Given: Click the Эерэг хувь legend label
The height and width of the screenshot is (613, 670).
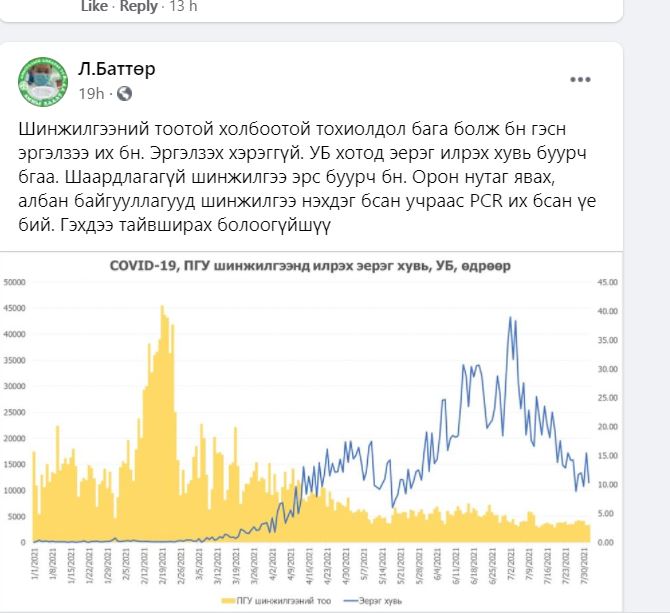Looking at the screenshot, I should (382, 598).
